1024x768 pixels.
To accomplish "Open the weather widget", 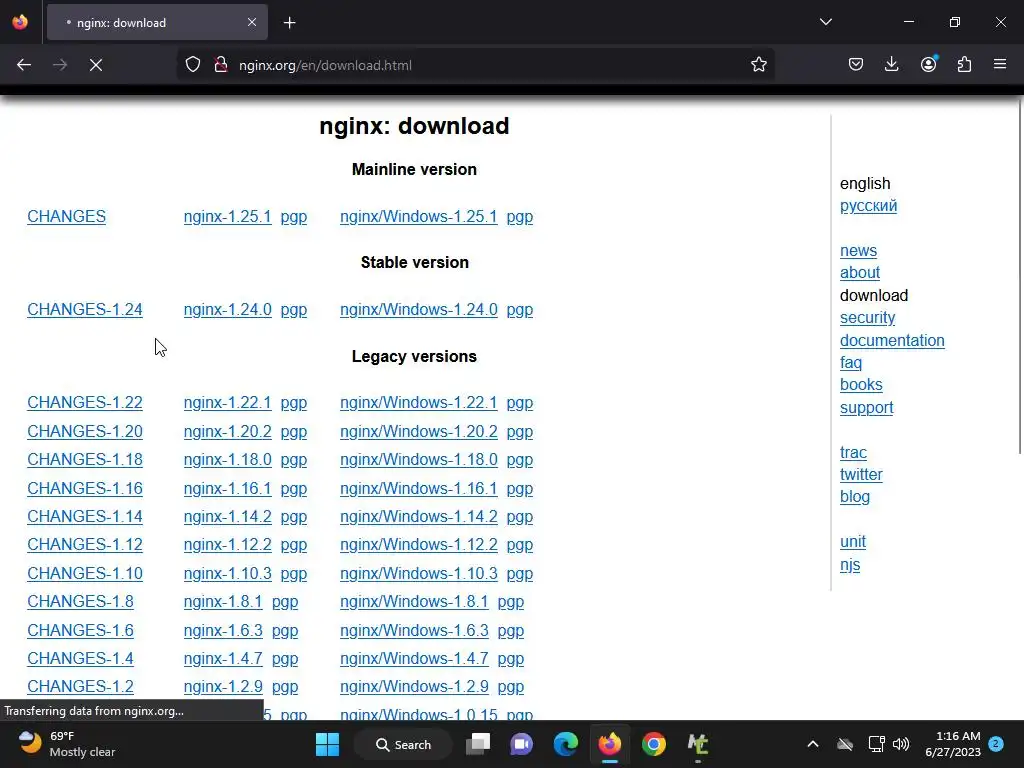I will [67, 744].
